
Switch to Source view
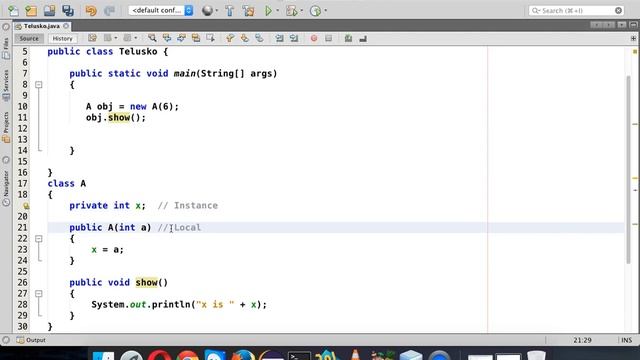[29, 38]
